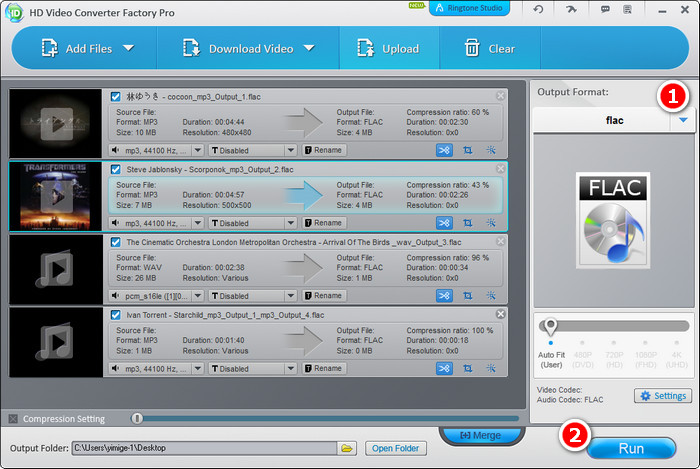
Task: Click the effects sparkle icon for Starchild file
Action: click(x=491, y=369)
